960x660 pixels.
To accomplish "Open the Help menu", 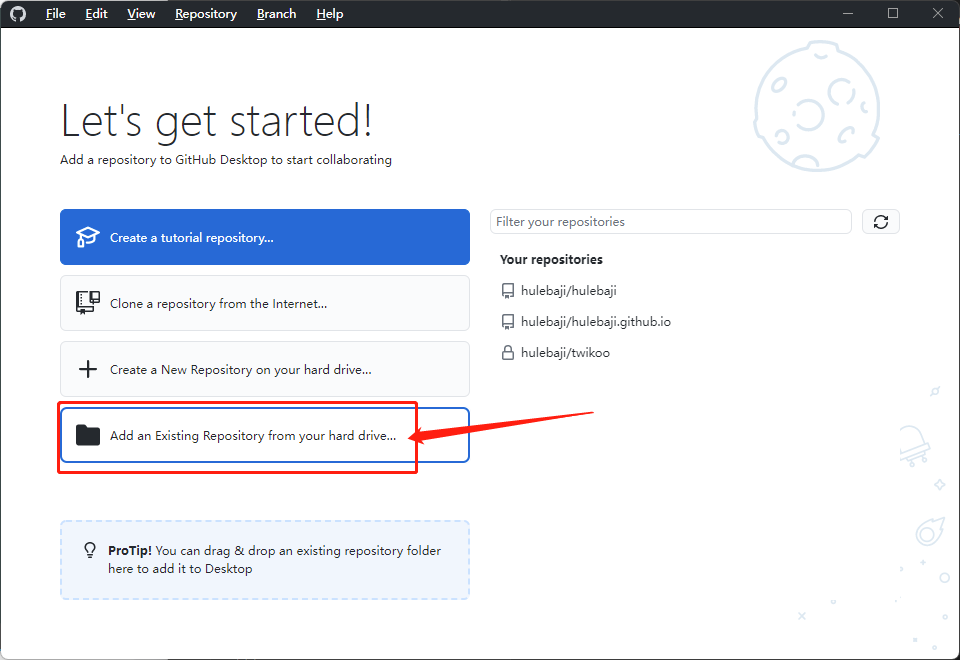I will [x=329, y=13].
